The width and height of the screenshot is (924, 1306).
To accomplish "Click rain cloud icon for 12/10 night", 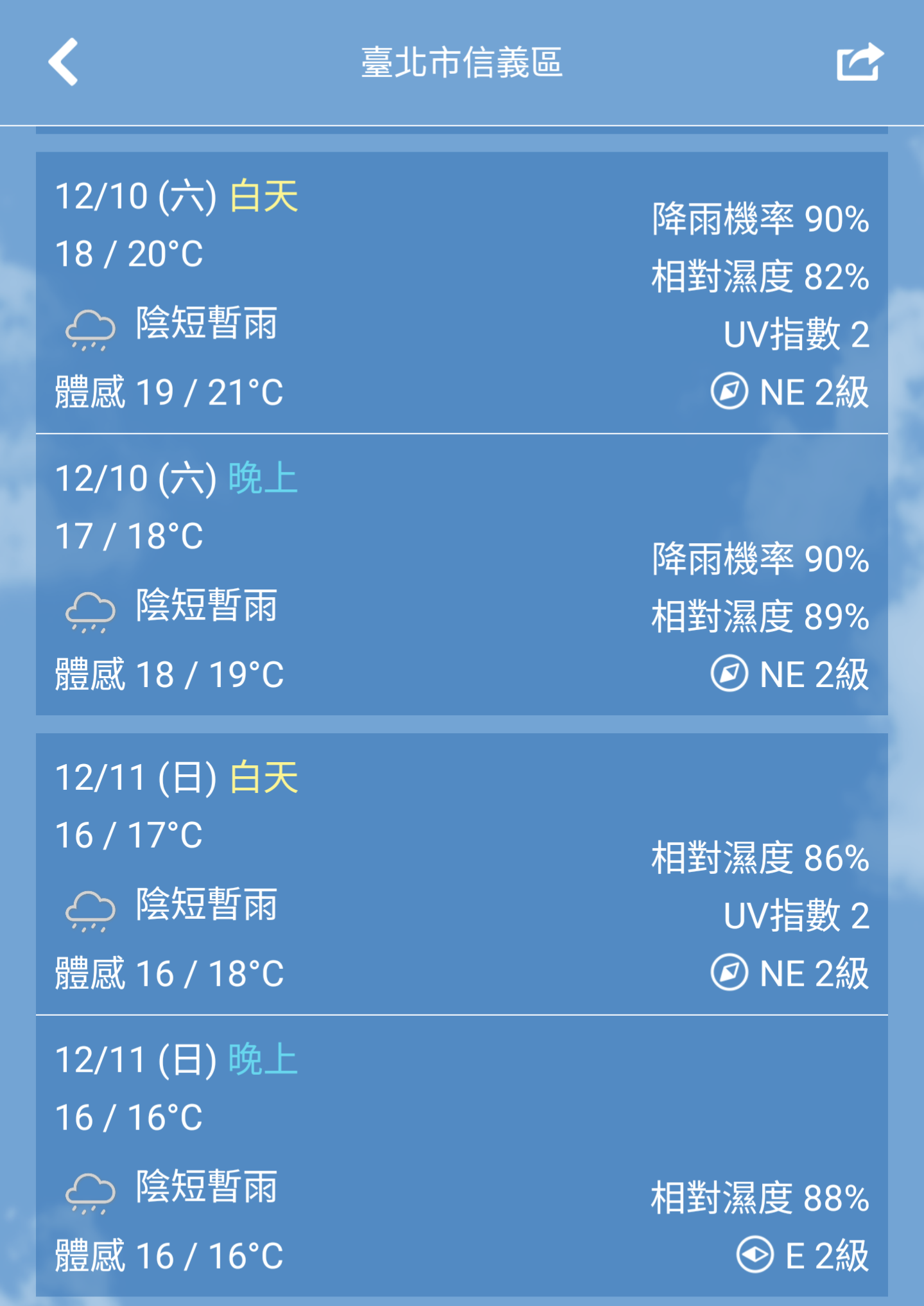I will [91, 612].
